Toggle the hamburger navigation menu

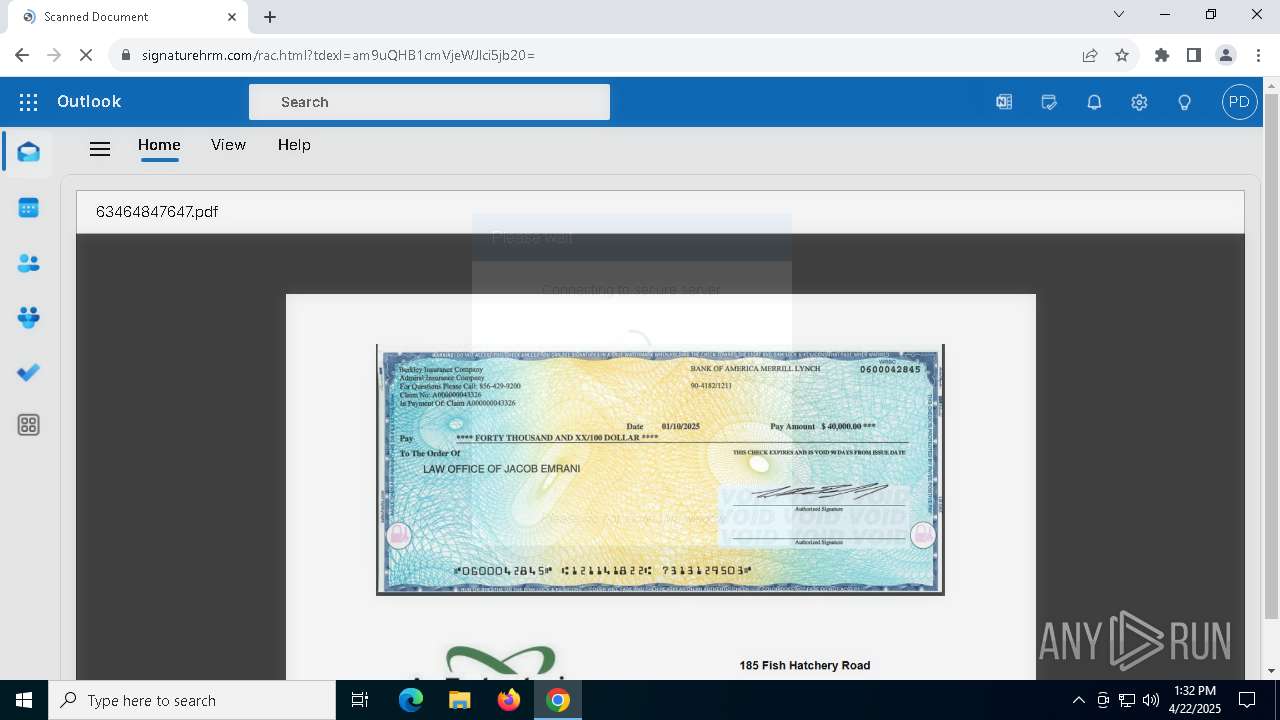click(100, 149)
